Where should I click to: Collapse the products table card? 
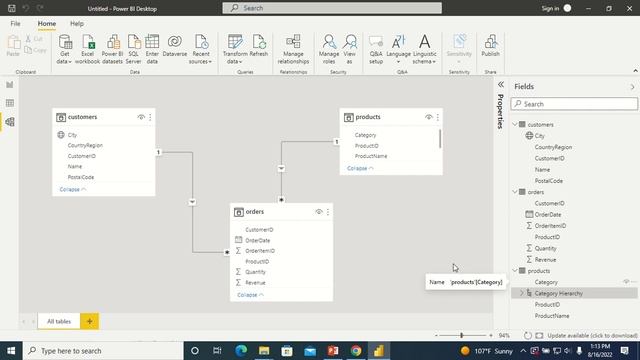click(x=360, y=168)
